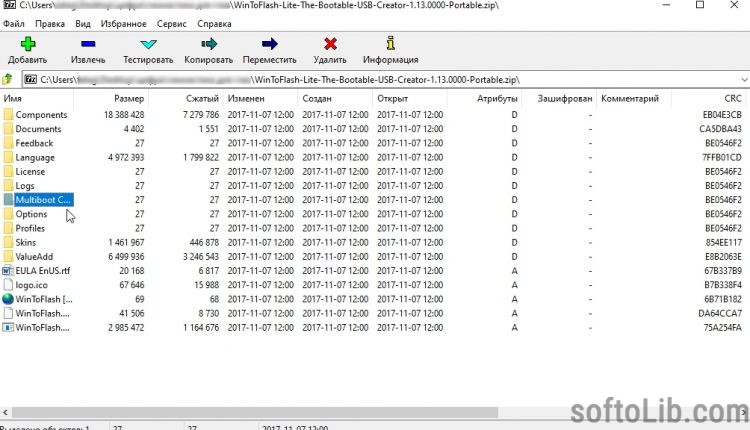Screen dimensions: 750x430
Task: Click the License folder icon
Action: click(8, 171)
